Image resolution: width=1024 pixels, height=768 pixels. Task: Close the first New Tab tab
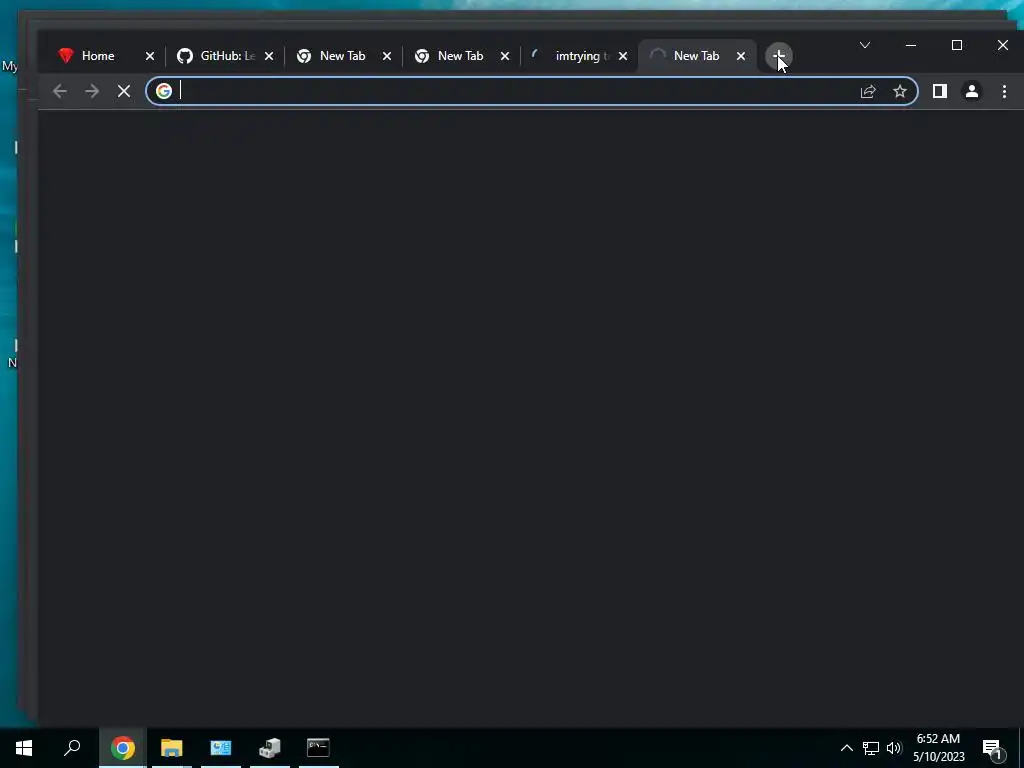point(387,56)
